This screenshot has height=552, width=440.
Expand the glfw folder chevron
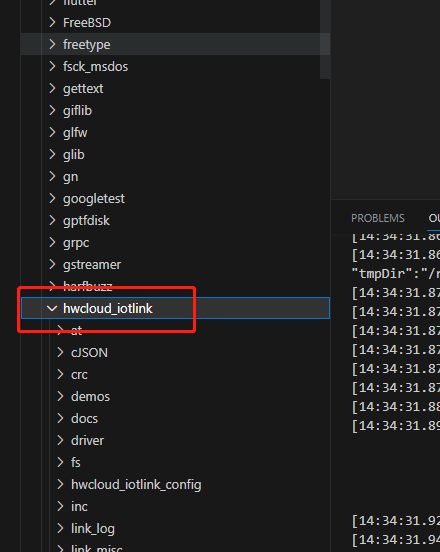click(x=52, y=132)
